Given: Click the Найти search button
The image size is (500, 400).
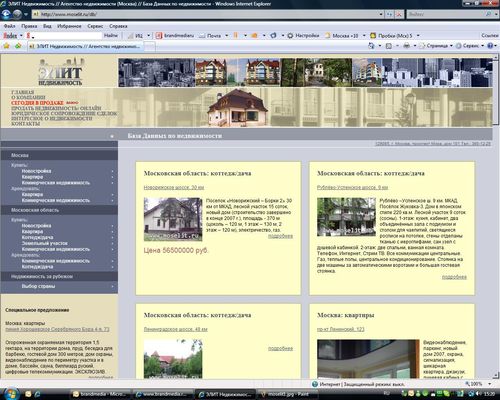Looking at the screenshot, I should click(x=111, y=35).
